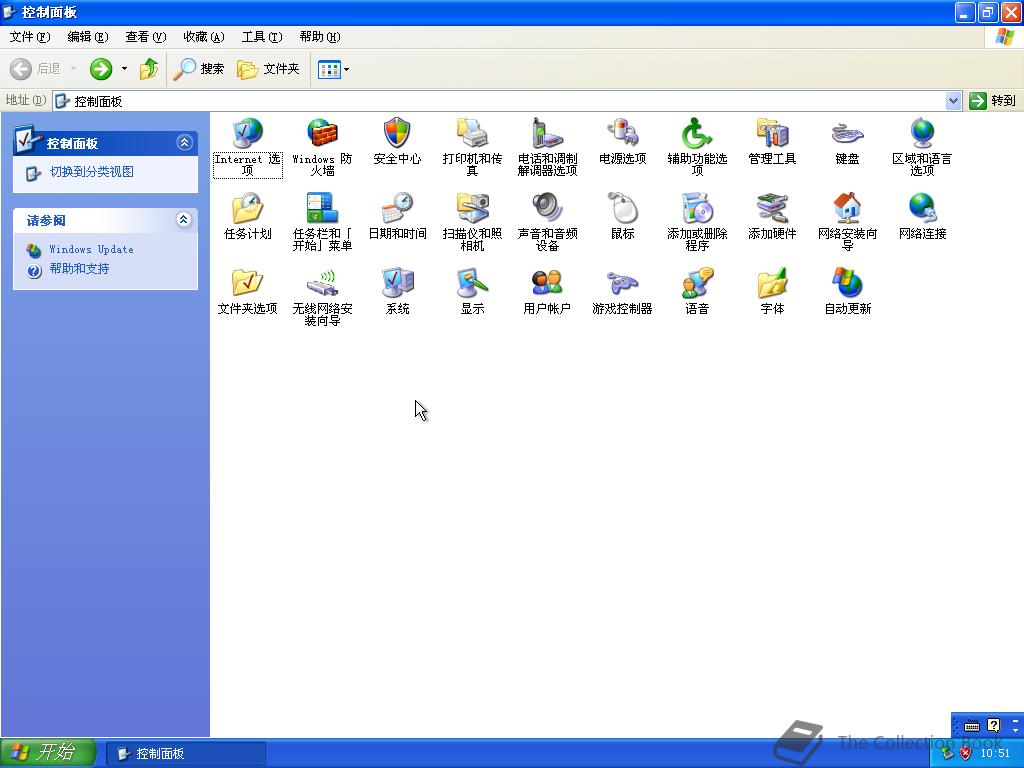This screenshot has height=768, width=1024.
Task: Open the 帮助(H) menu
Action: point(320,37)
